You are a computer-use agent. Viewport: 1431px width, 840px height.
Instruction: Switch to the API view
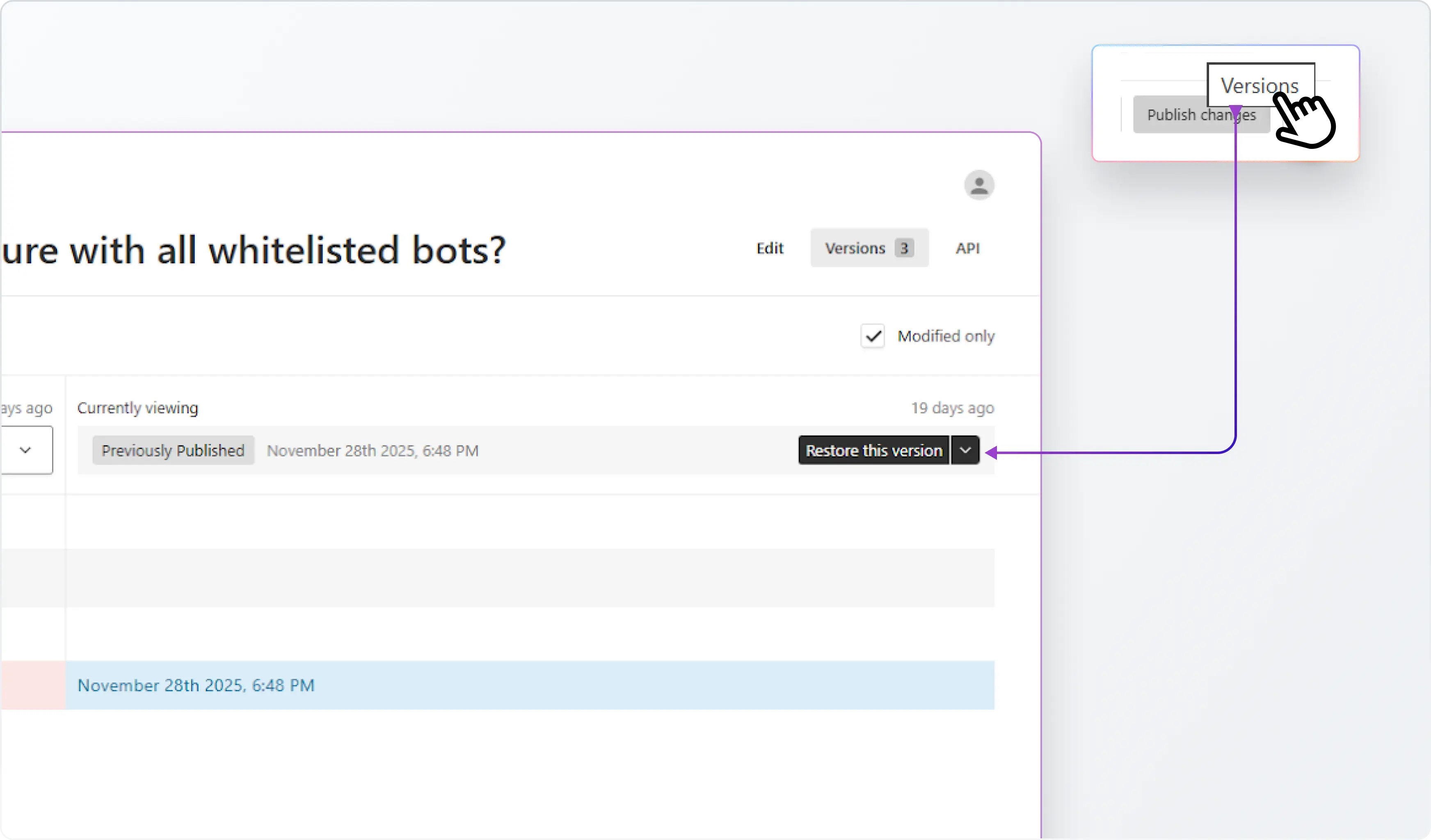pyautogui.click(x=968, y=248)
